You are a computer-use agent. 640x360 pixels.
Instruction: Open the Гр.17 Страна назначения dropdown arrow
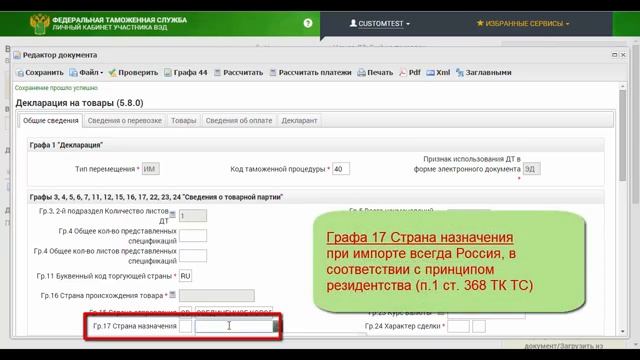click(x=277, y=326)
